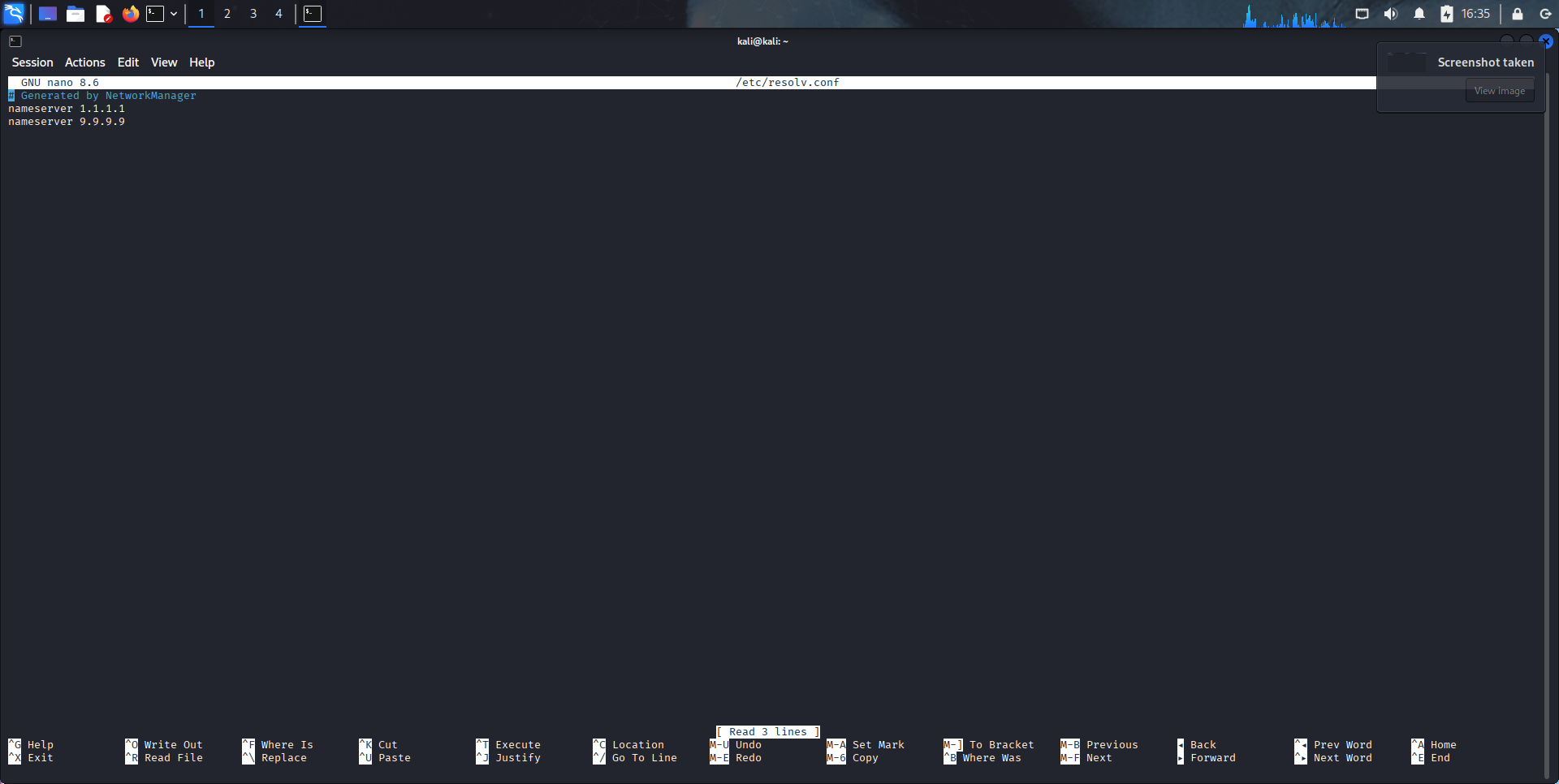1559x784 pixels.
Task: Open the Actions menu
Action: coord(85,62)
